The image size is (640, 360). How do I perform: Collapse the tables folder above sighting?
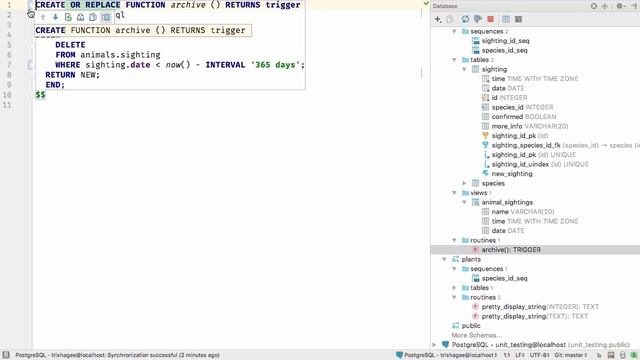point(454,60)
